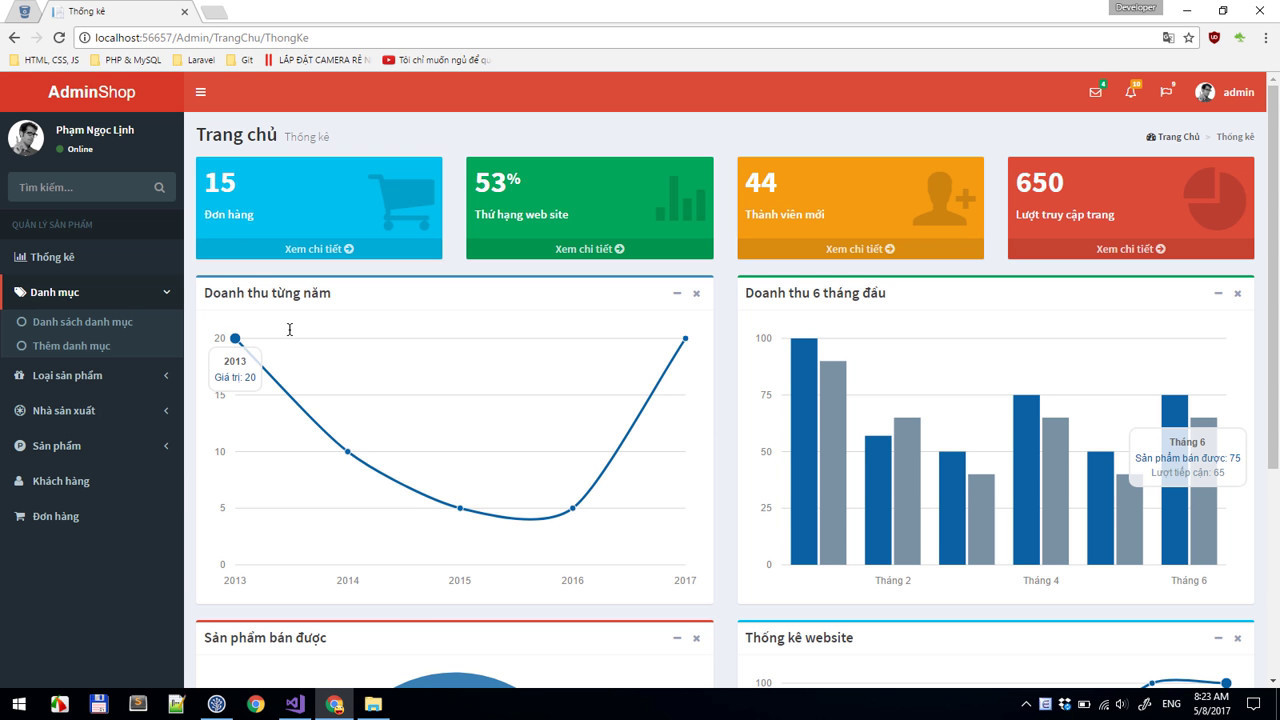Image resolution: width=1280 pixels, height=720 pixels.
Task: Open Đơn hàng in the sidebar
Action: tap(92, 516)
